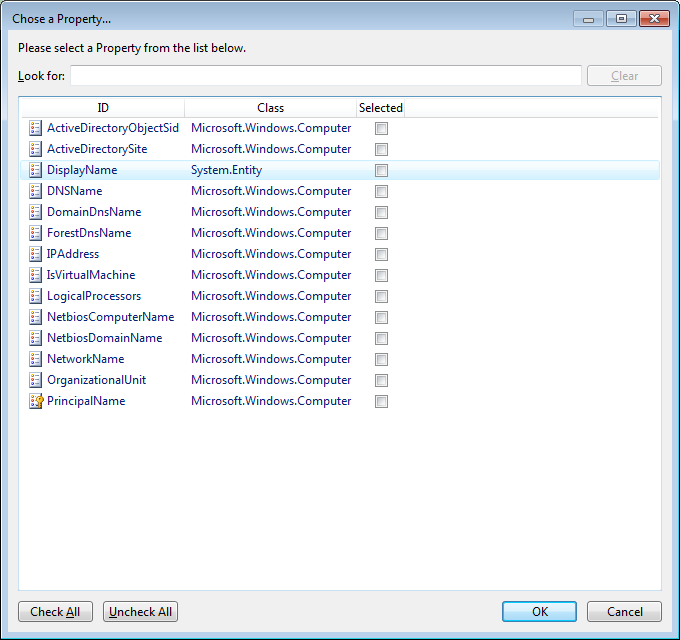Check the Selected box for ActiveDirectorySite
The image size is (680, 640).
(x=381, y=150)
